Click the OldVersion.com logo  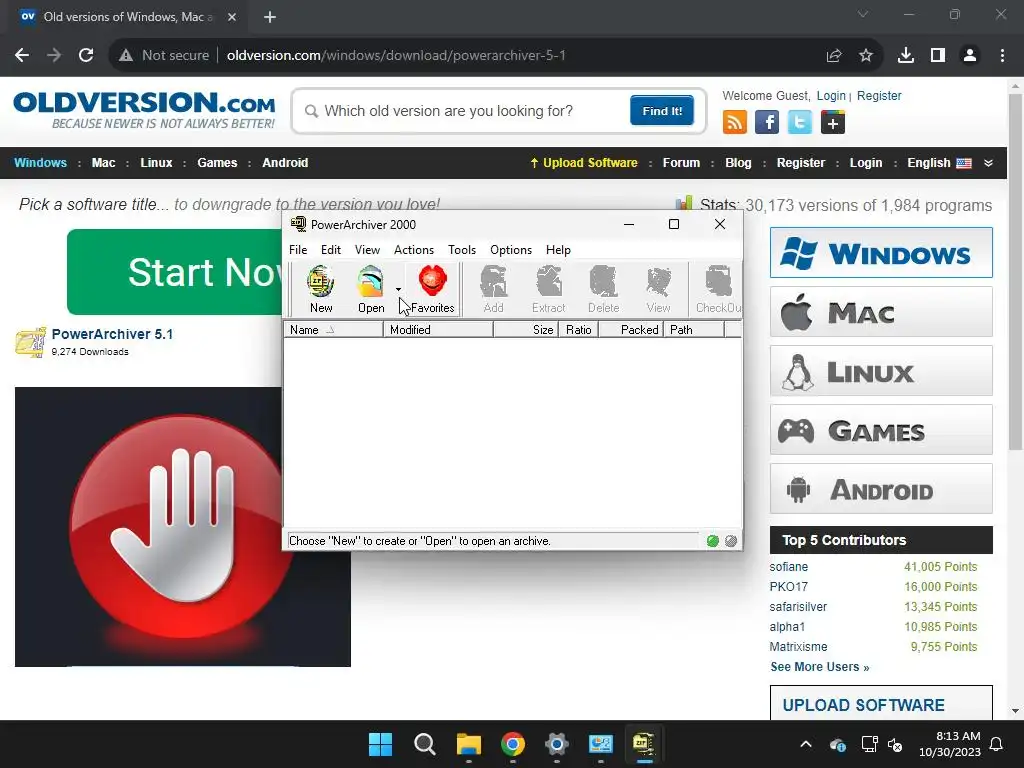[144, 110]
